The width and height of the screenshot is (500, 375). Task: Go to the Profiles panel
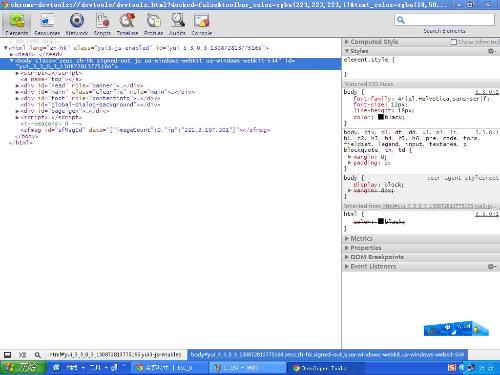[154, 24]
